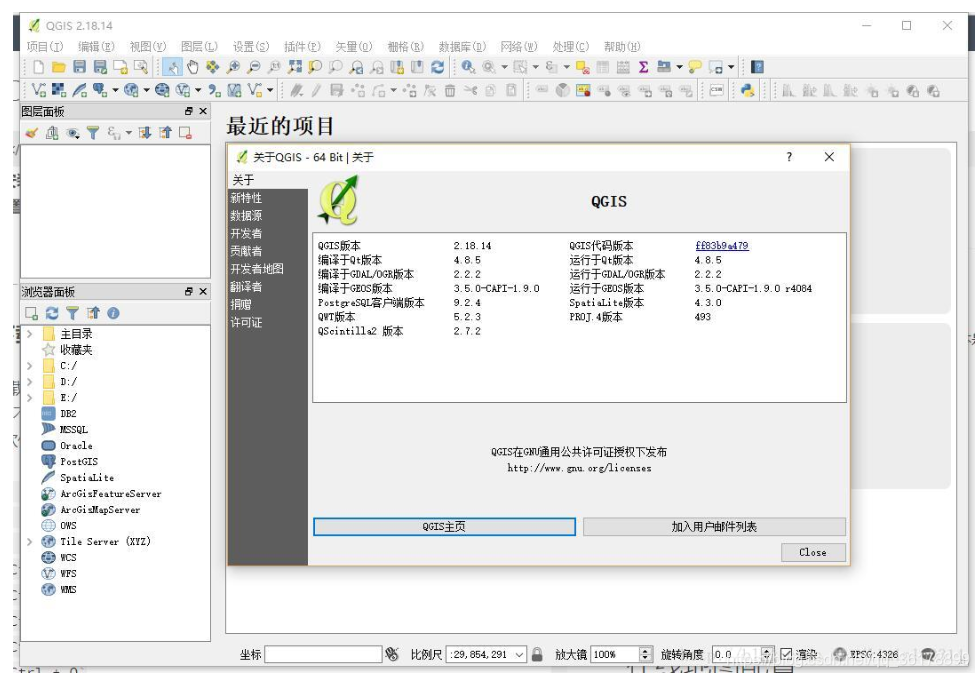Open the scale combo box dropdown
The height and width of the screenshot is (678, 980).
(x=519, y=654)
